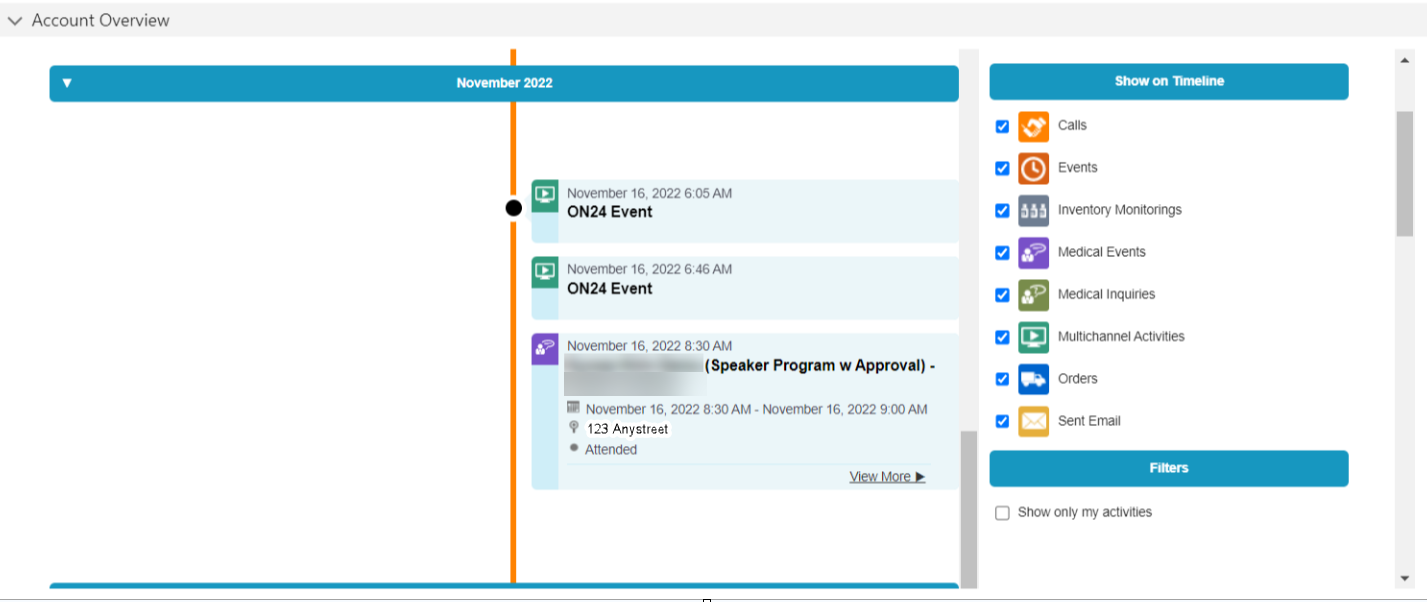The width and height of the screenshot is (1427, 602).
Task: Open the 6:05 AM ON24 Event title
Action: pos(609,212)
